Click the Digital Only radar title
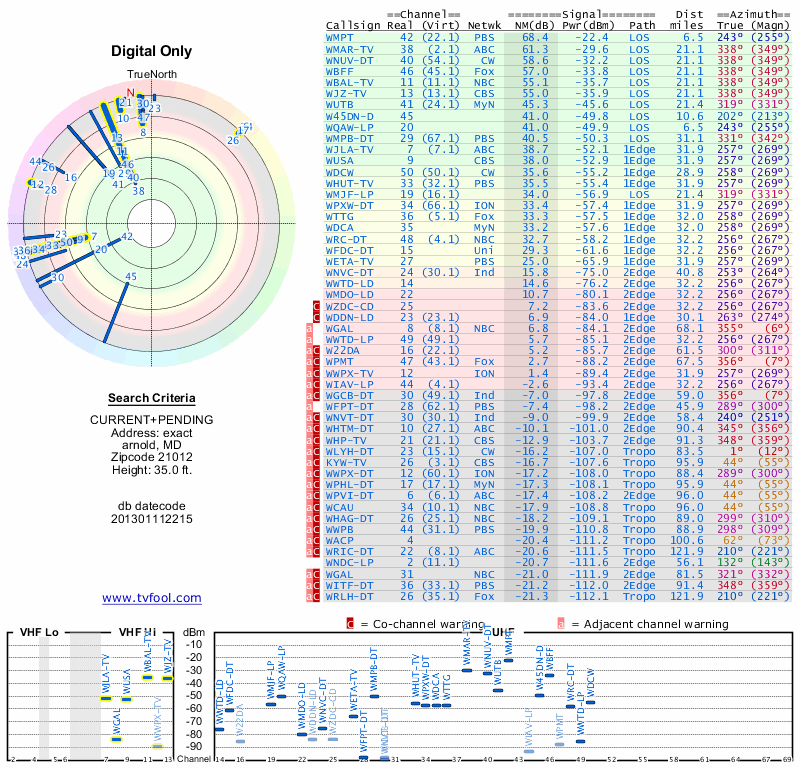Image resolution: width=800 pixels, height=768 pixels. [x=152, y=51]
